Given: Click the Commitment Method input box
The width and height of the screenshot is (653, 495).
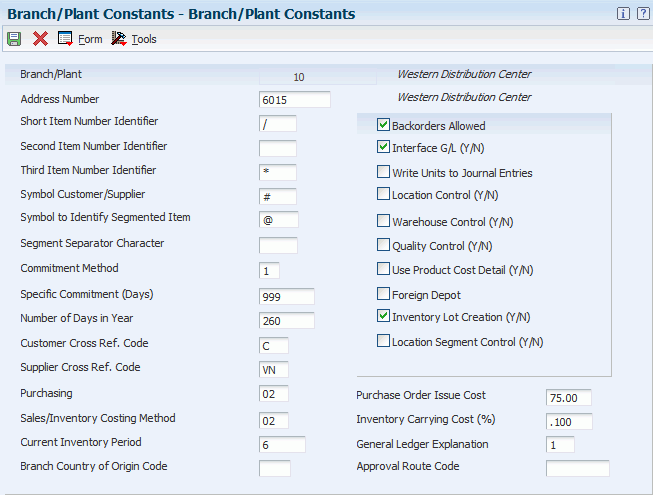Looking at the screenshot, I should point(269,271).
